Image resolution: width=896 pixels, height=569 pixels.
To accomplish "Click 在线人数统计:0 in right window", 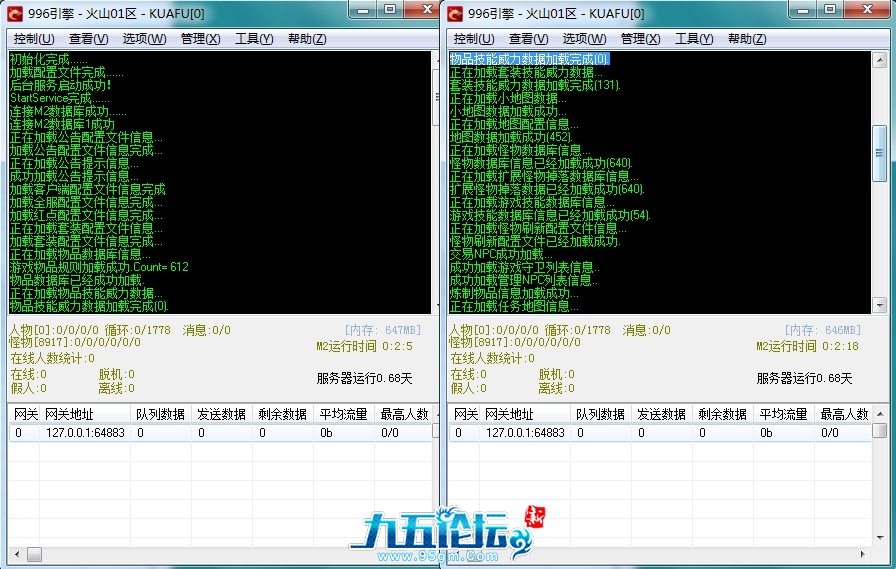I will point(493,358).
